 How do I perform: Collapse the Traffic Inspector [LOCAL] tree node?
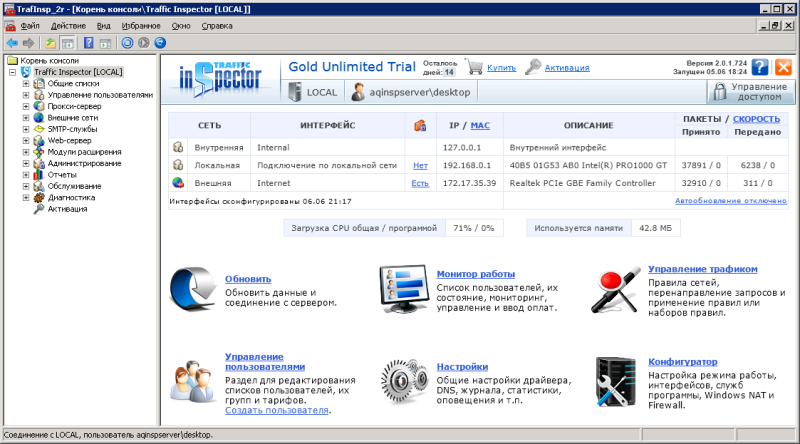coord(12,72)
